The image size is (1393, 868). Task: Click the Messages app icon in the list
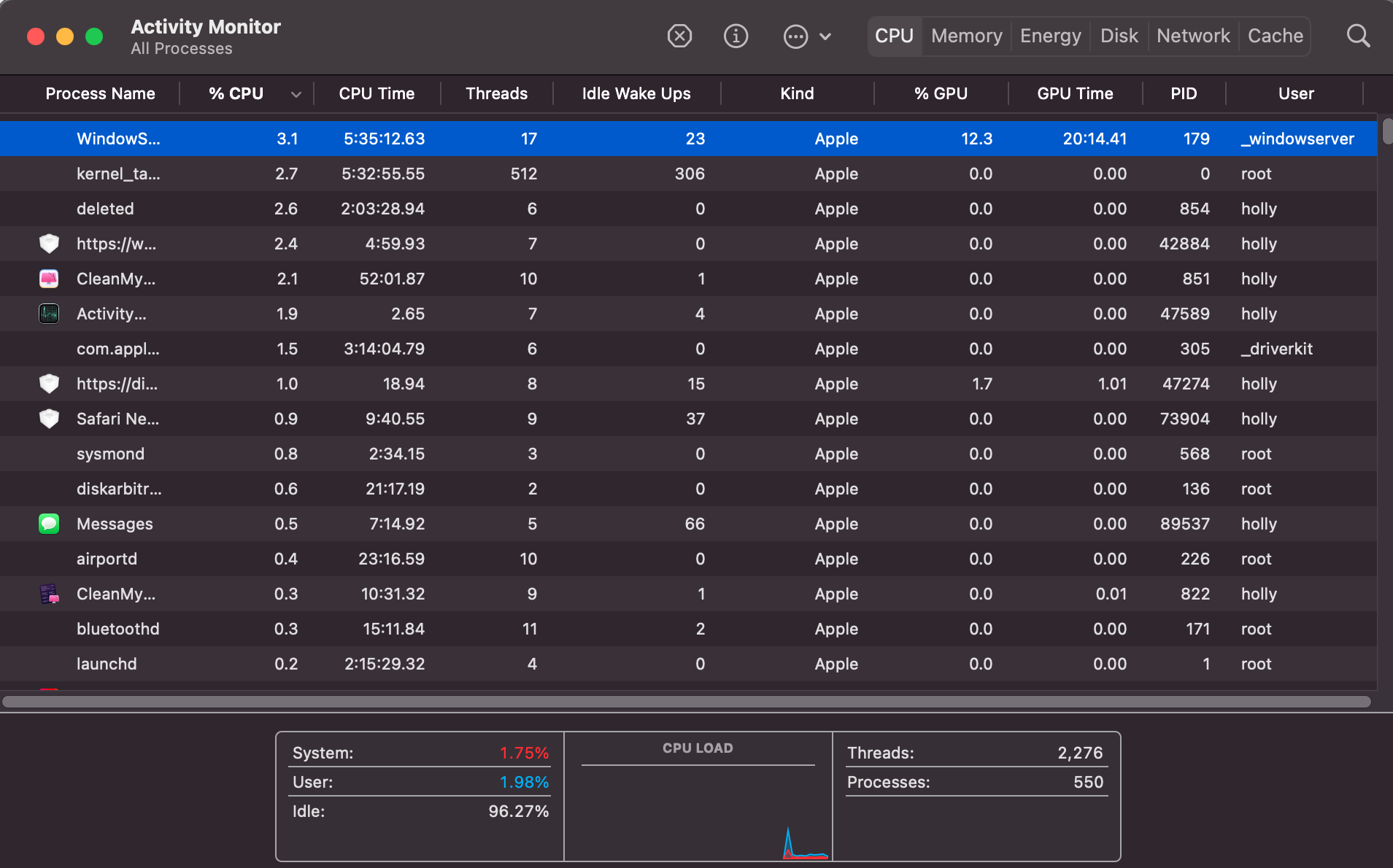pos(49,524)
